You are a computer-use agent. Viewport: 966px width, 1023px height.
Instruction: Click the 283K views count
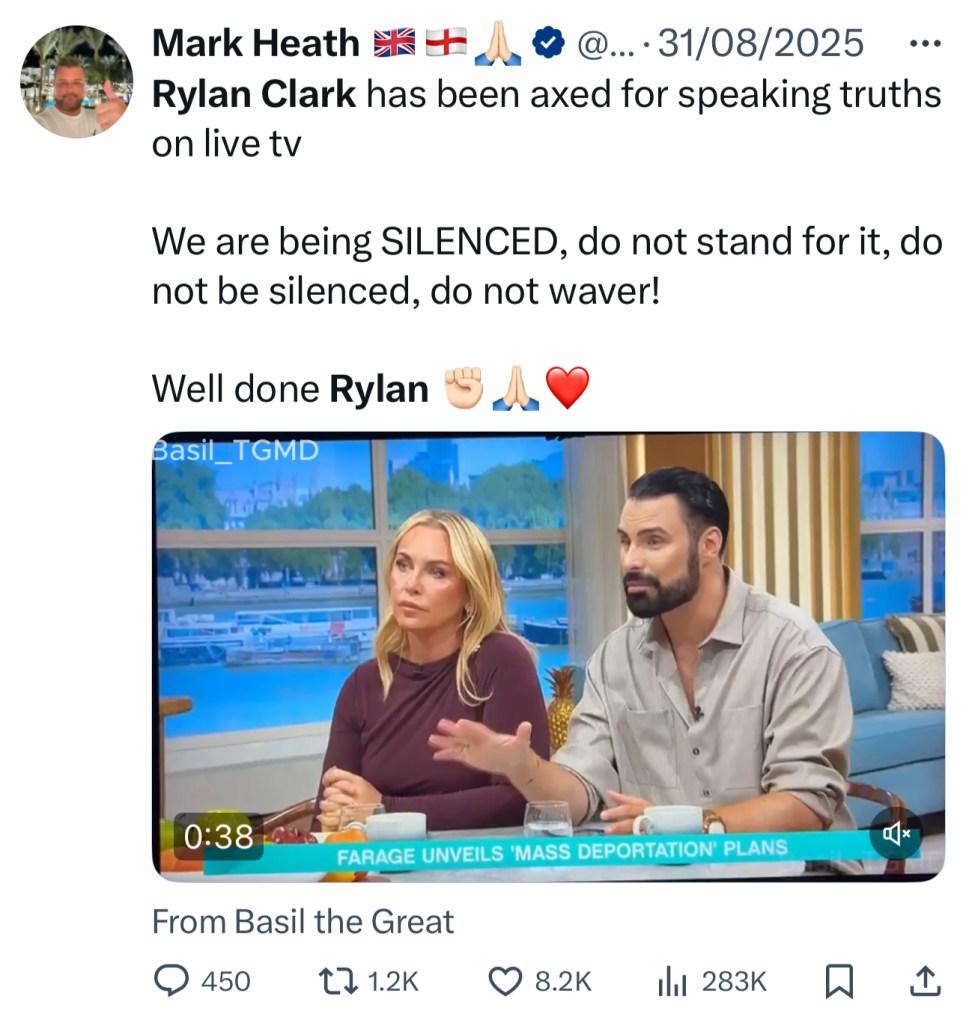(x=734, y=982)
